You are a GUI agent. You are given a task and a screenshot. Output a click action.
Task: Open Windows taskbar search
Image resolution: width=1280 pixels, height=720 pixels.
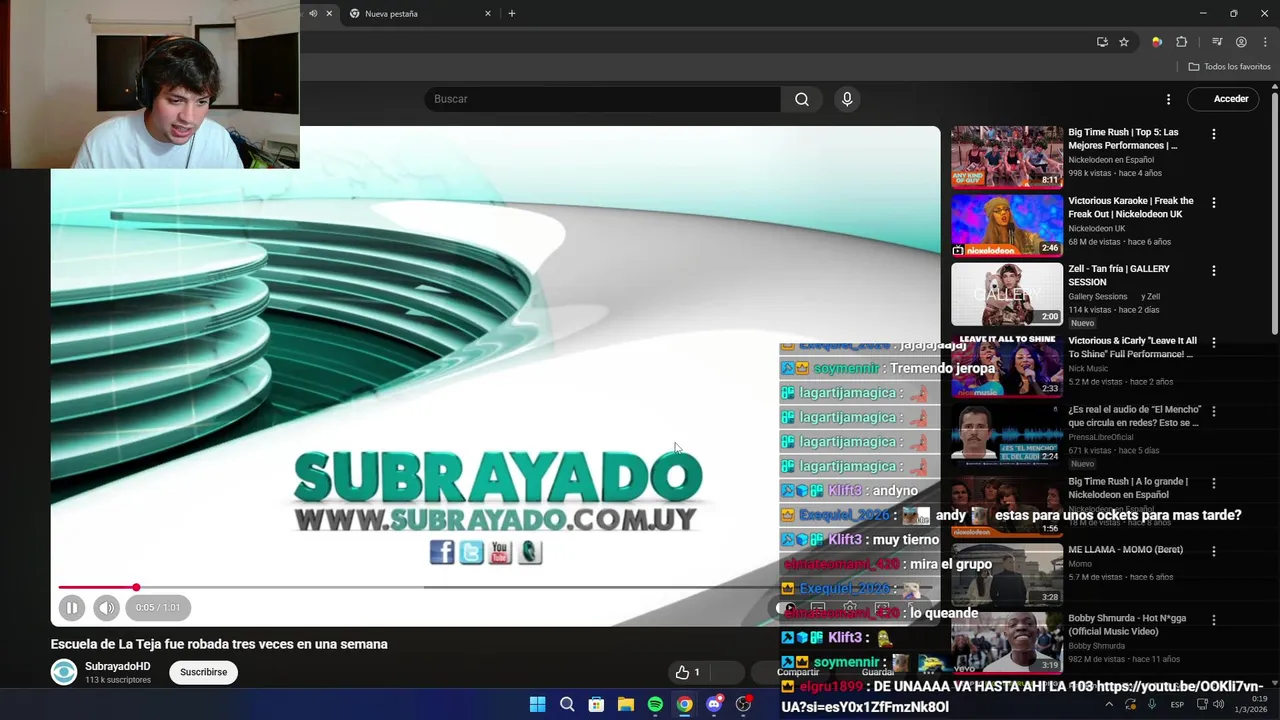coord(567,704)
